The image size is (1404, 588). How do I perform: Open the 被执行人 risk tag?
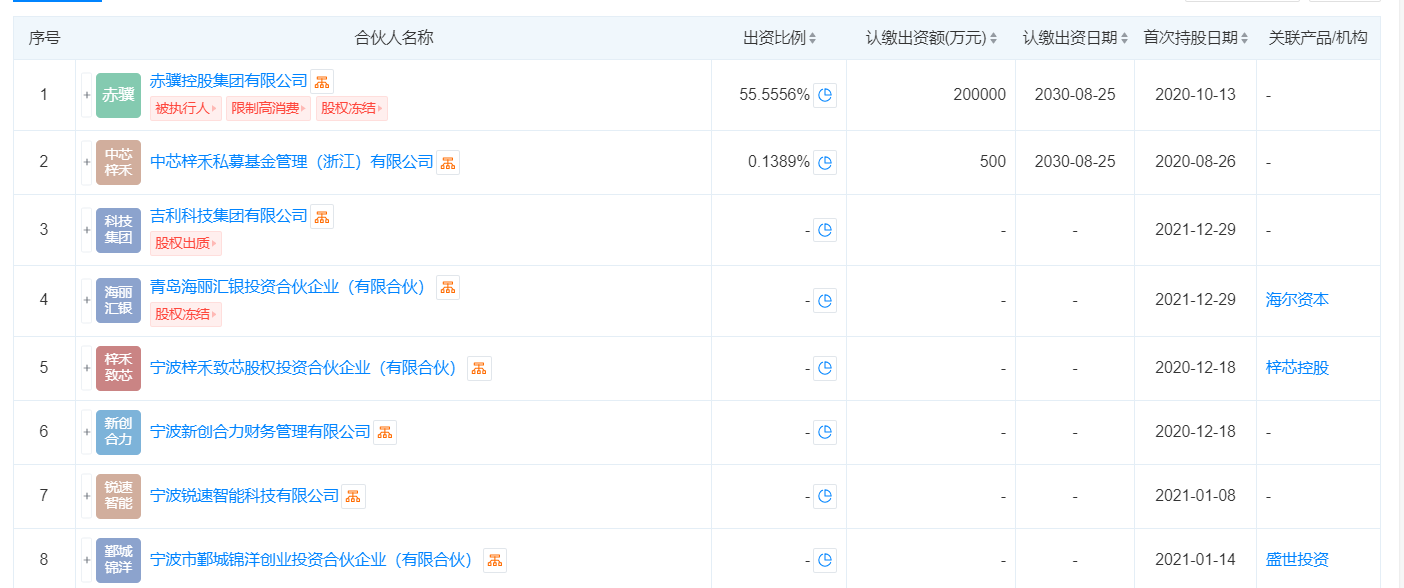[186, 109]
